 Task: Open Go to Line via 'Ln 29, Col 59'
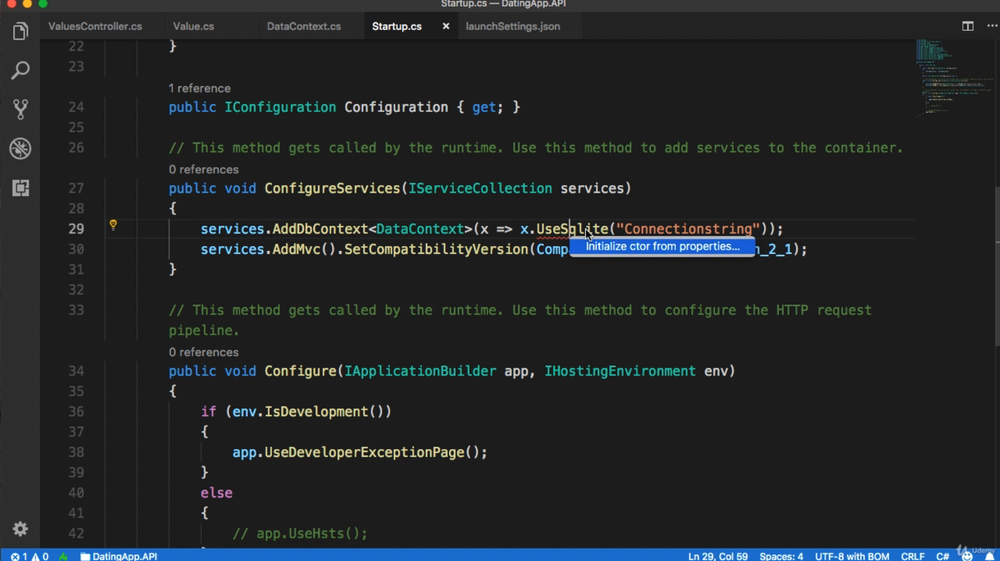click(x=717, y=556)
